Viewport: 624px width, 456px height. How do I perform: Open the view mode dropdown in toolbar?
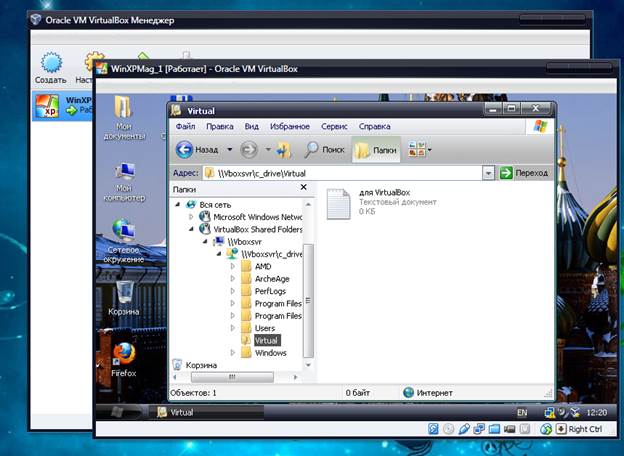(x=417, y=149)
